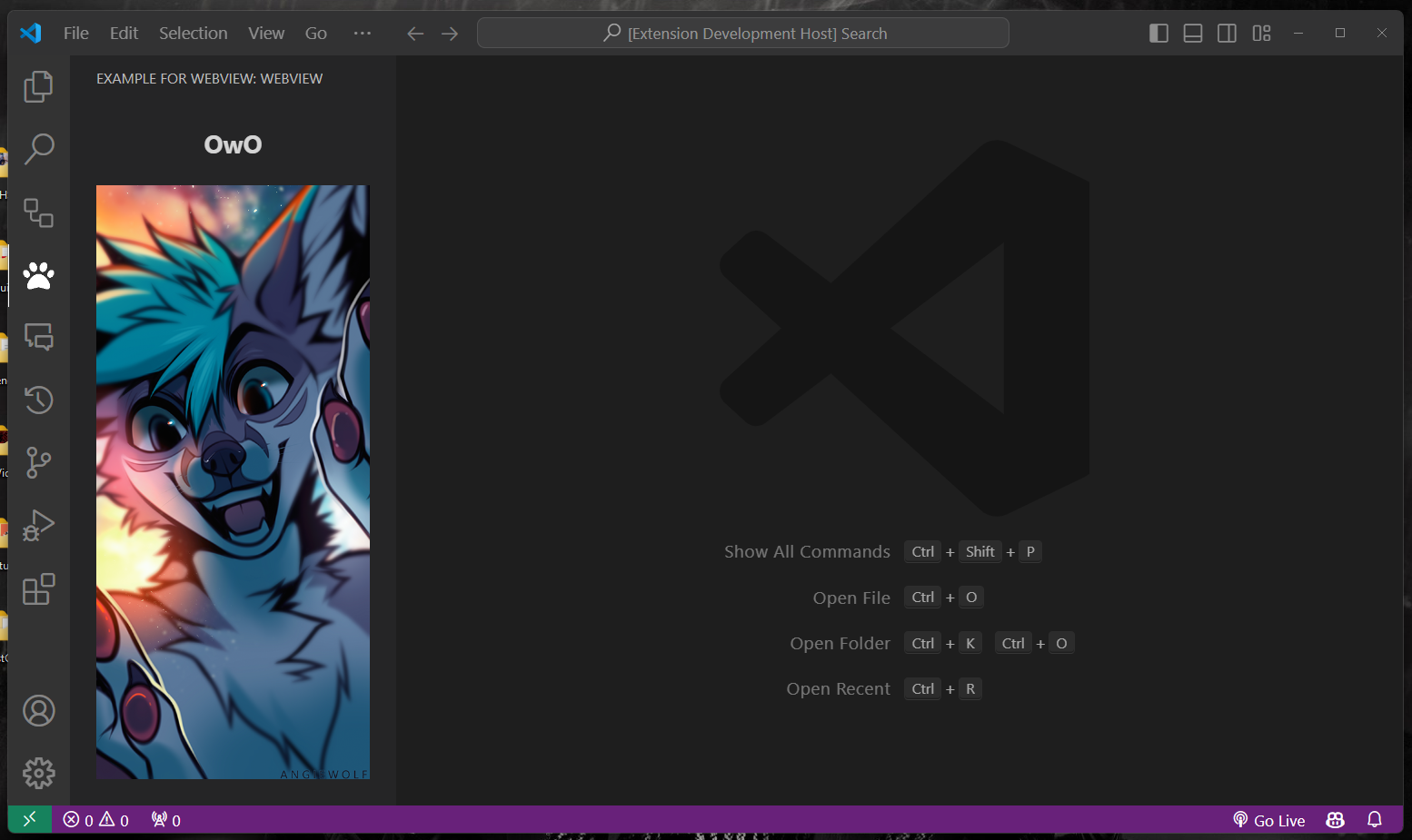1412x840 pixels.
Task: Open the Manage gear settings icon
Action: (38, 774)
